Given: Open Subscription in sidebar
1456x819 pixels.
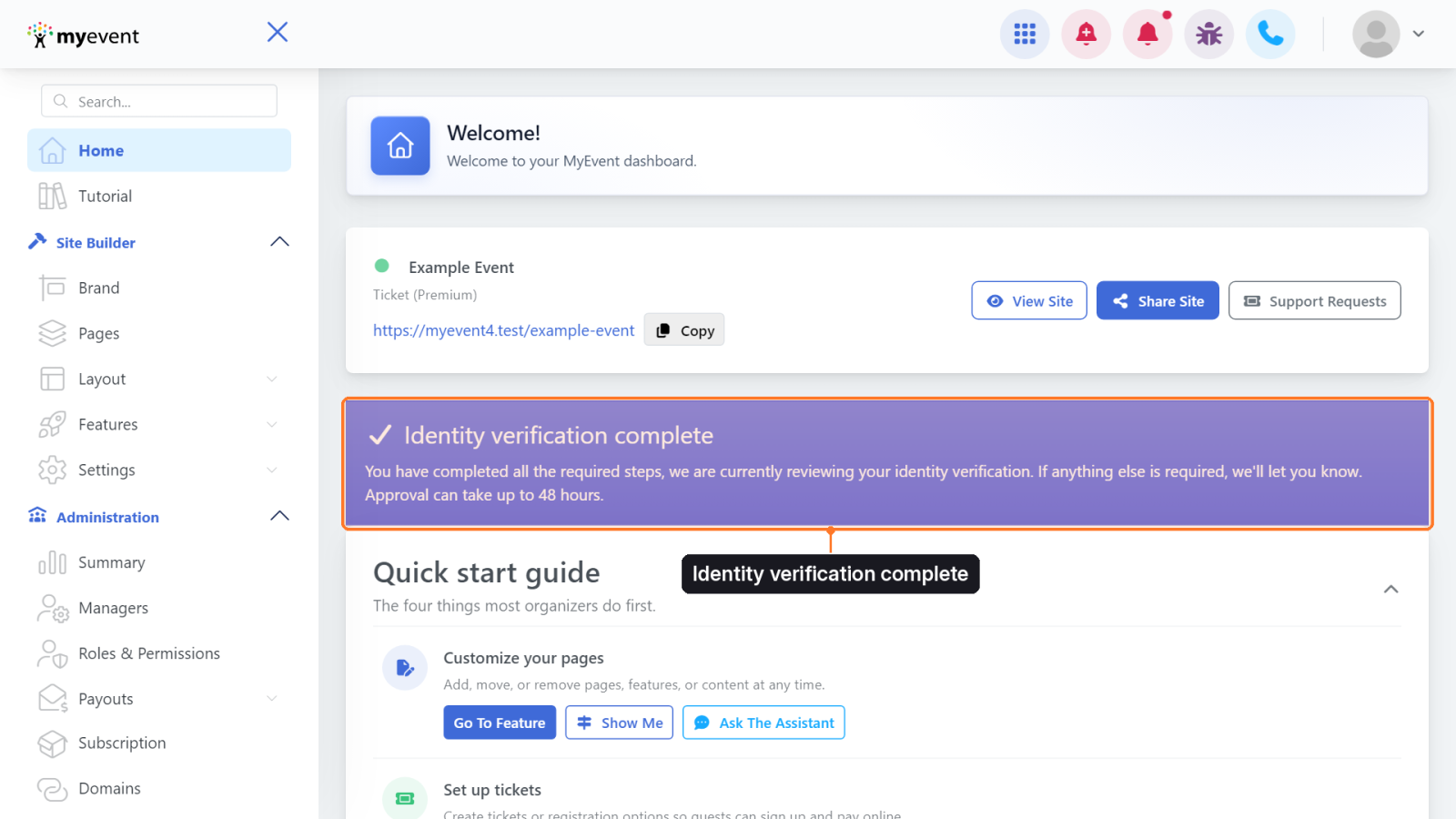Looking at the screenshot, I should [x=159, y=743].
